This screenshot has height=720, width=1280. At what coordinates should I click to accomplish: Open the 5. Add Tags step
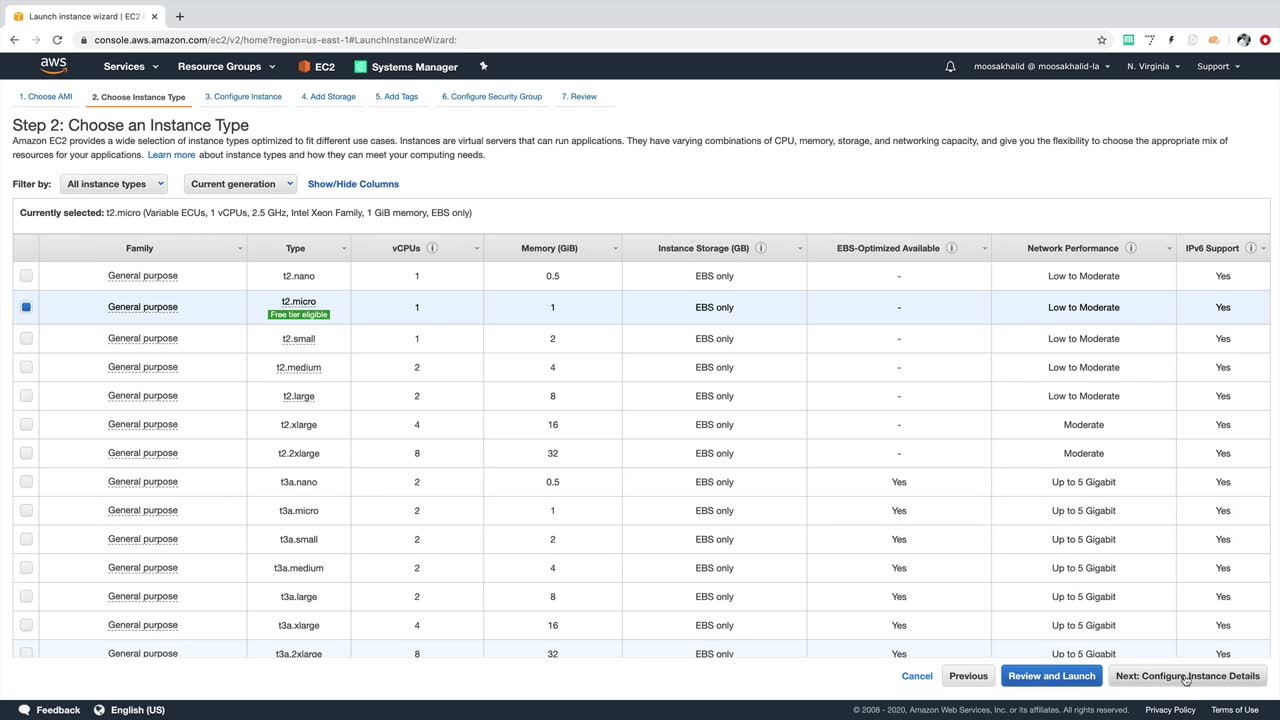click(397, 97)
